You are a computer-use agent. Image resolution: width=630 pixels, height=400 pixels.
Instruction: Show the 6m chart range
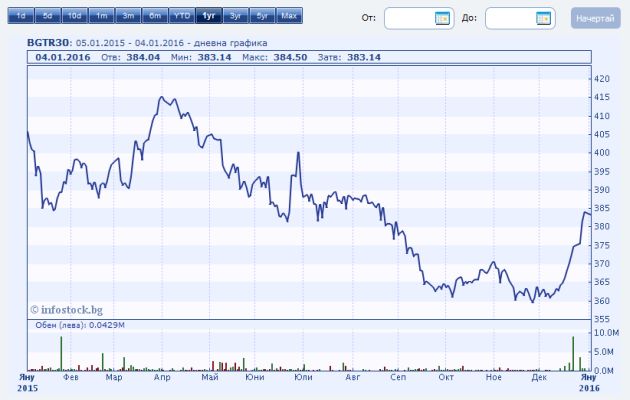click(x=154, y=17)
